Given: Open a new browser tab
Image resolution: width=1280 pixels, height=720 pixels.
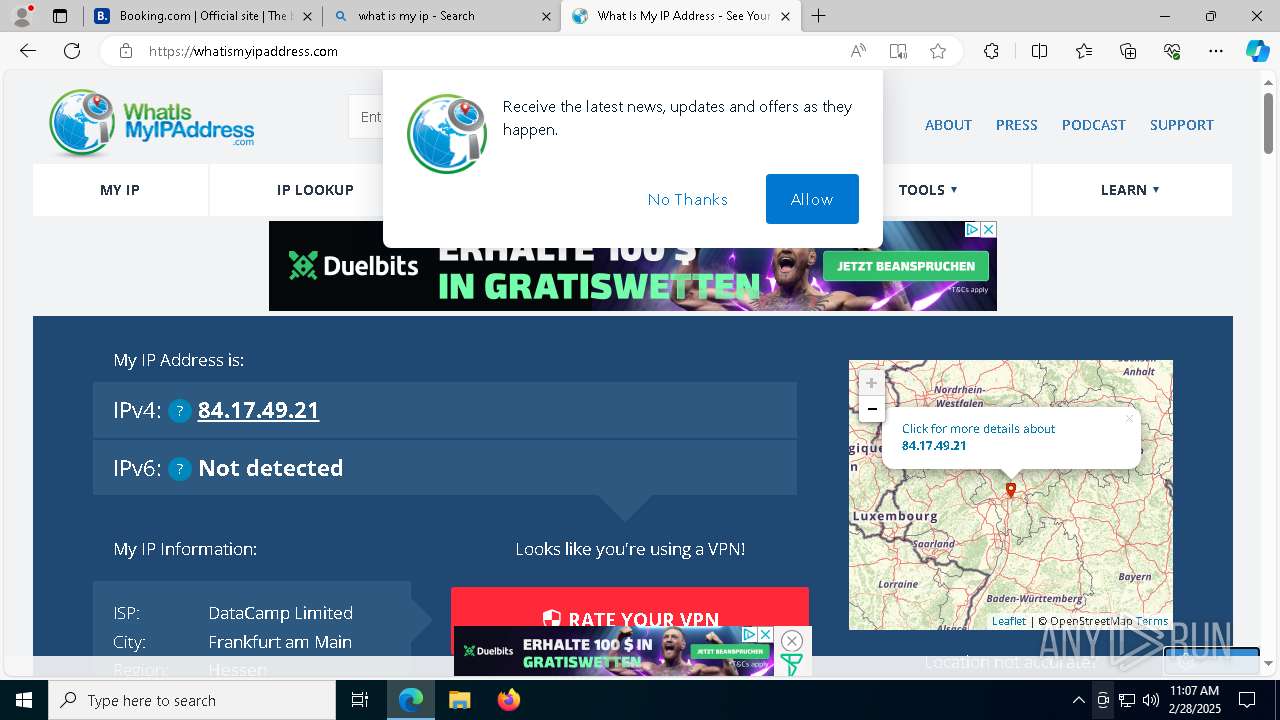Looking at the screenshot, I should pyautogui.click(x=819, y=16).
